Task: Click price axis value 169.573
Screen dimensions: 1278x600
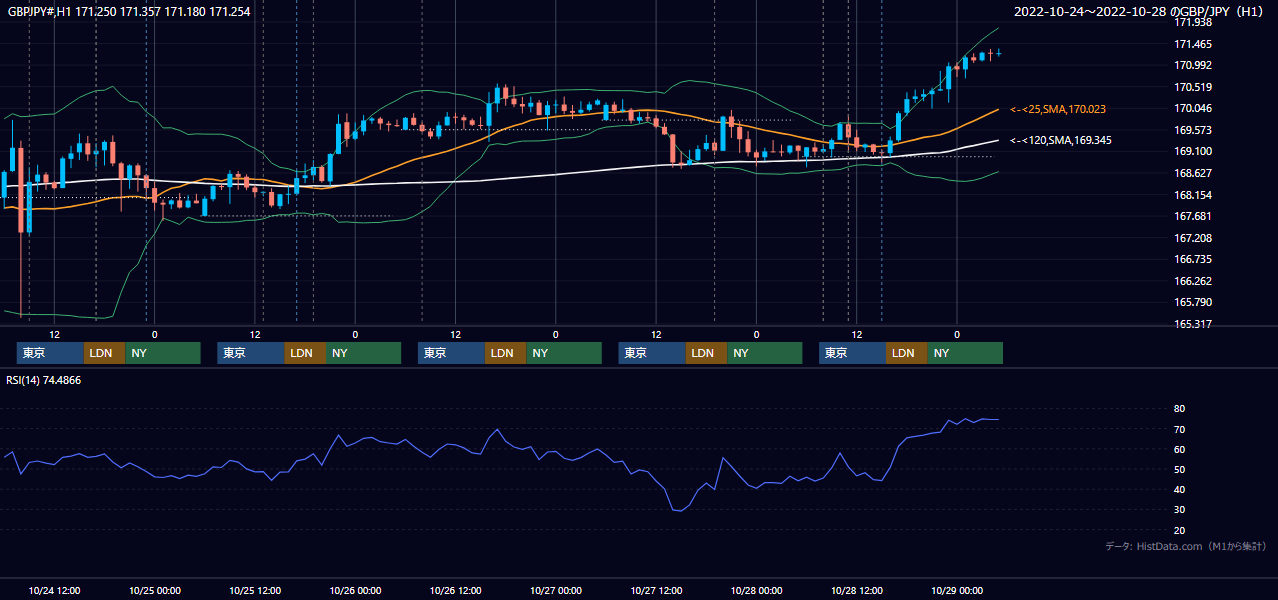Action: tap(1193, 131)
